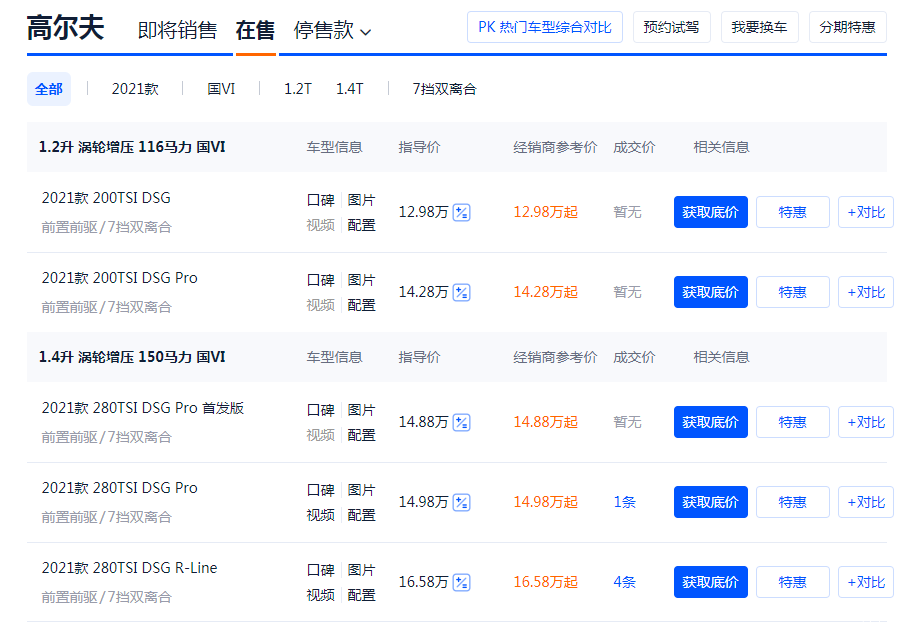Select the 在售 tab
This screenshot has height=634, width=914.
click(x=255, y=31)
